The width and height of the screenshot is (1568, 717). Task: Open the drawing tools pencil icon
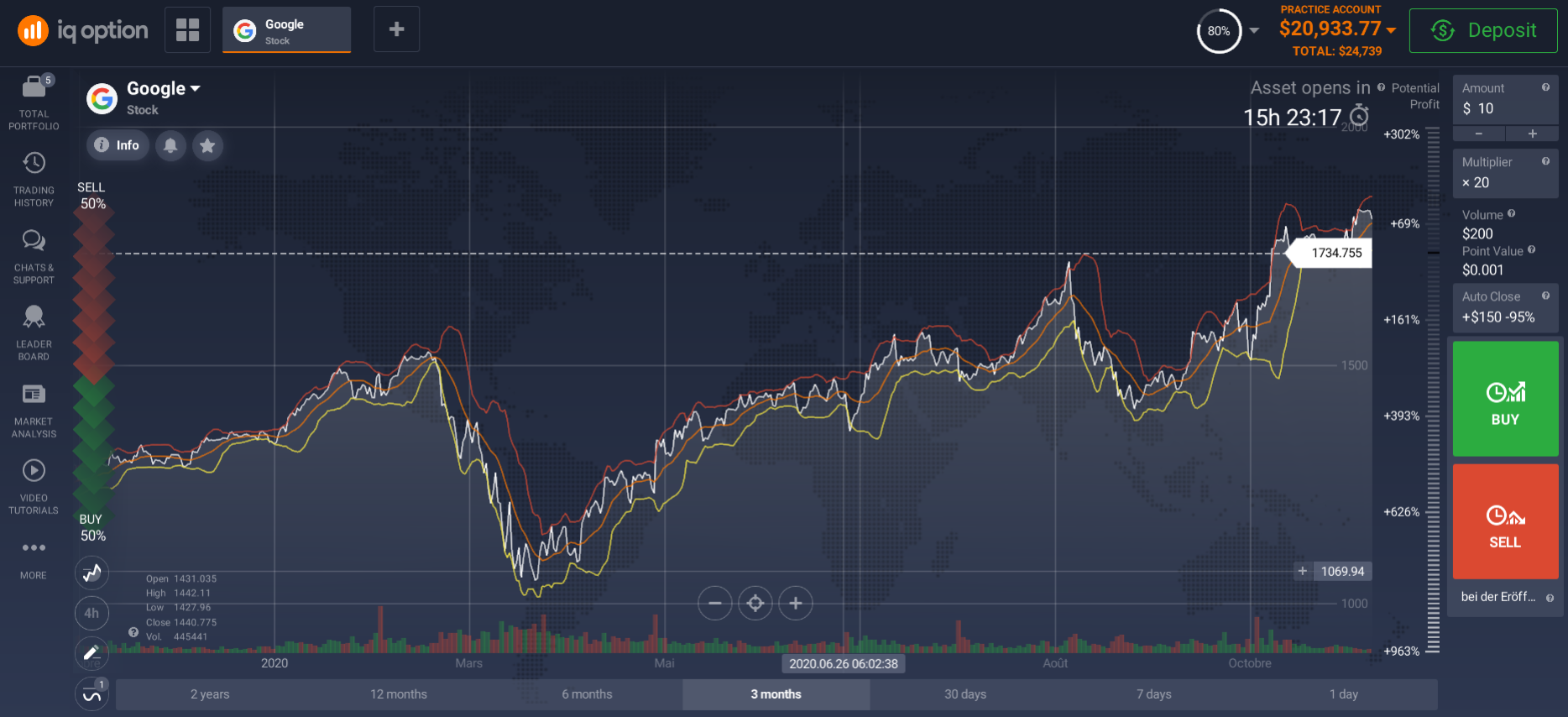click(91, 652)
